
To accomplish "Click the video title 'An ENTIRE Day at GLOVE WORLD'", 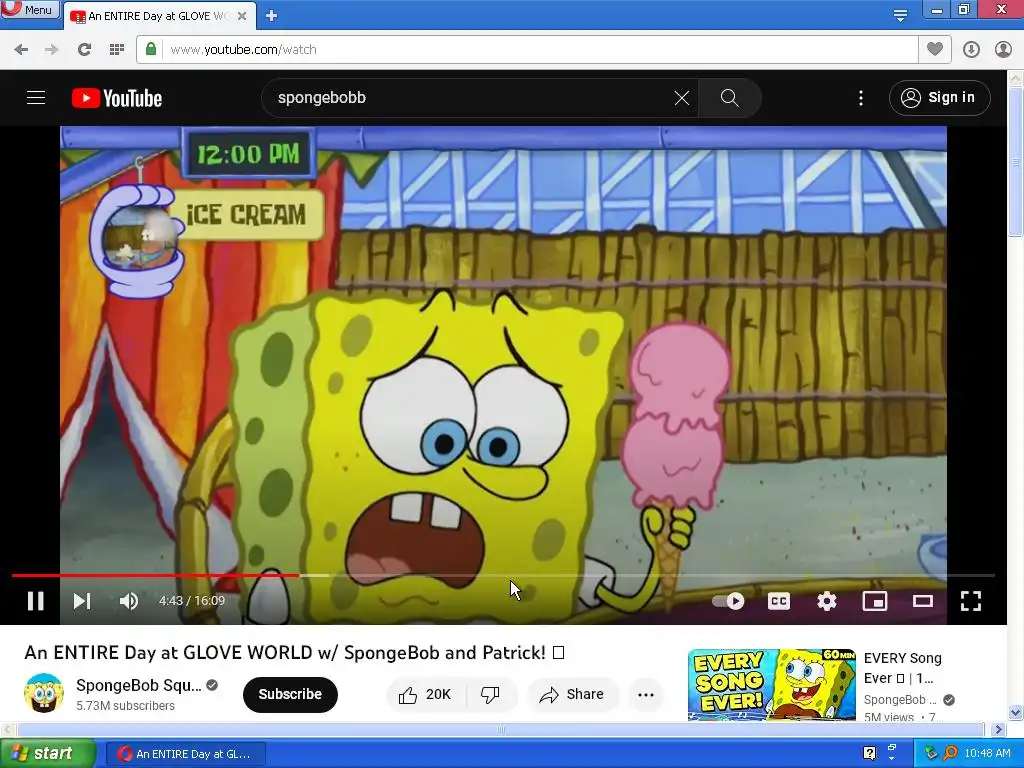I will (294, 653).
